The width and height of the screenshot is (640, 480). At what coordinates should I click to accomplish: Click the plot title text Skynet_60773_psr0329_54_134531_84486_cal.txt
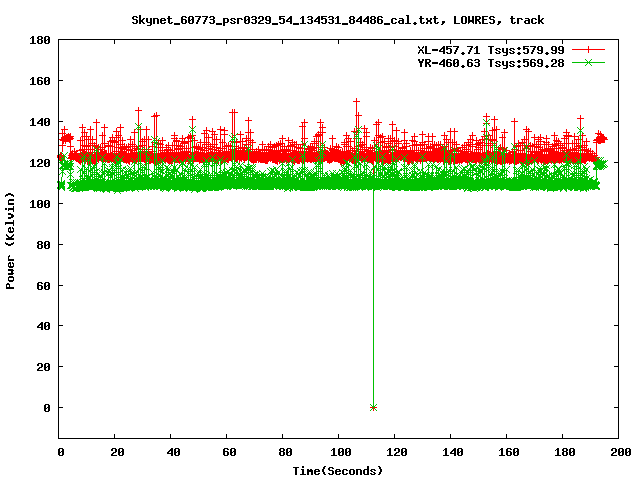click(x=285, y=20)
